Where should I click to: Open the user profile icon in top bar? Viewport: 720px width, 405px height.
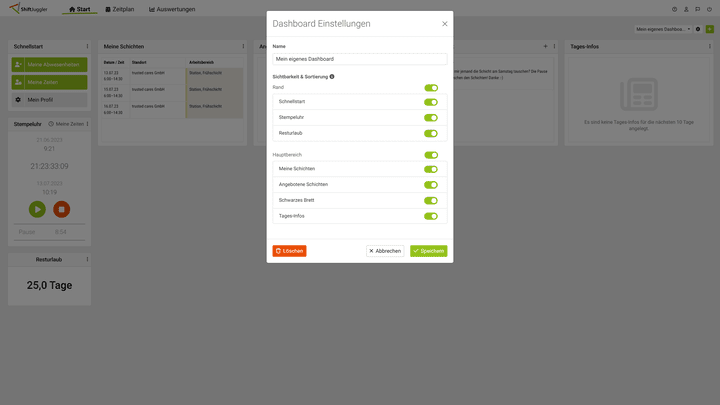pyautogui.click(x=686, y=9)
